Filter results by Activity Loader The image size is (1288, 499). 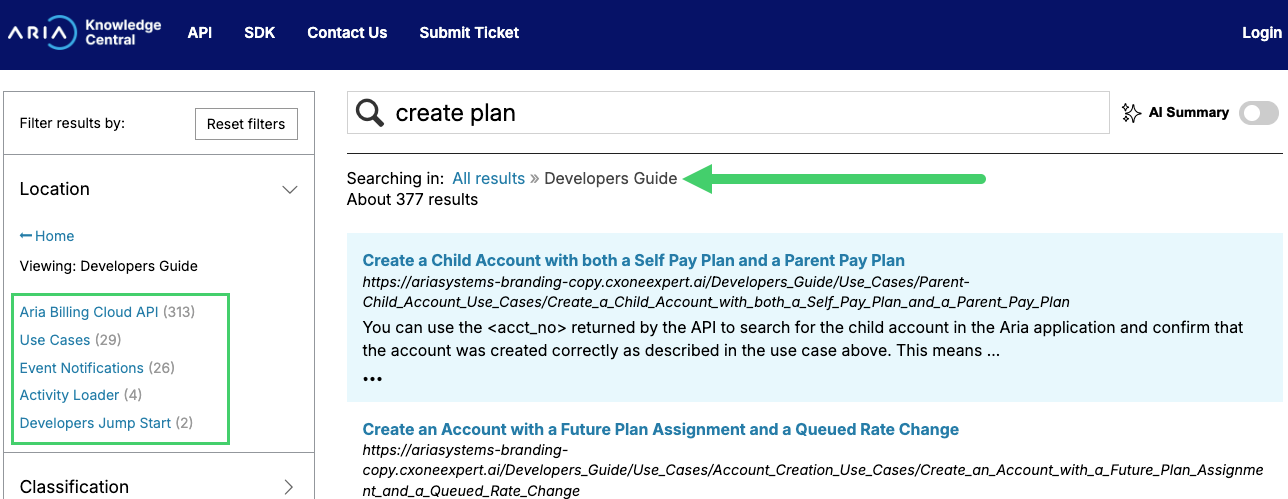69,395
